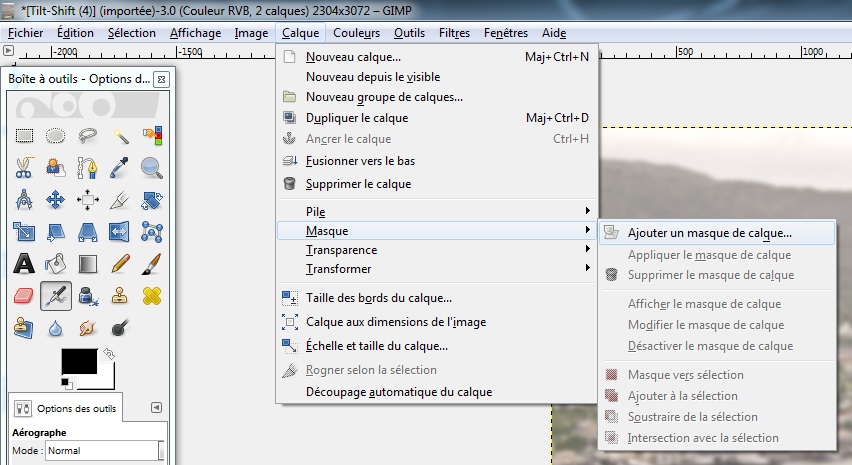Activate the Text tool
The width and height of the screenshot is (852, 465).
tap(25, 264)
